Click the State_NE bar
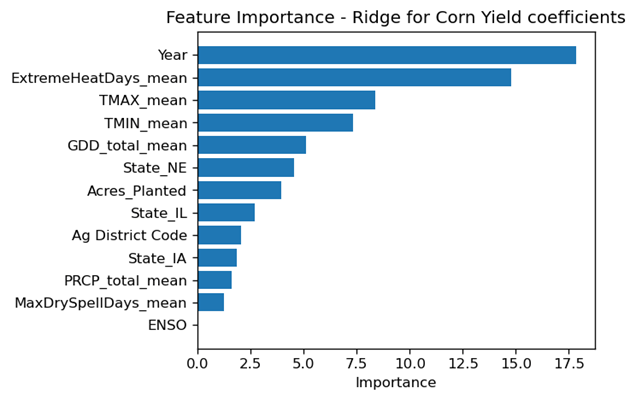The height and width of the screenshot is (400, 636). (x=245, y=168)
